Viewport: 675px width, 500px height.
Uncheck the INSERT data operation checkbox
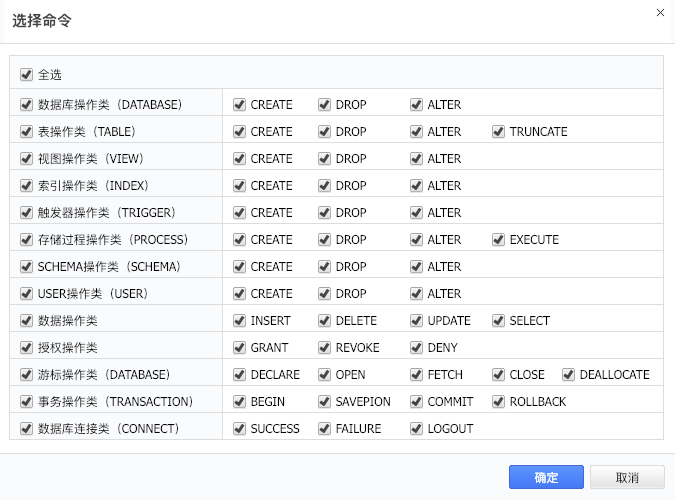point(240,320)
